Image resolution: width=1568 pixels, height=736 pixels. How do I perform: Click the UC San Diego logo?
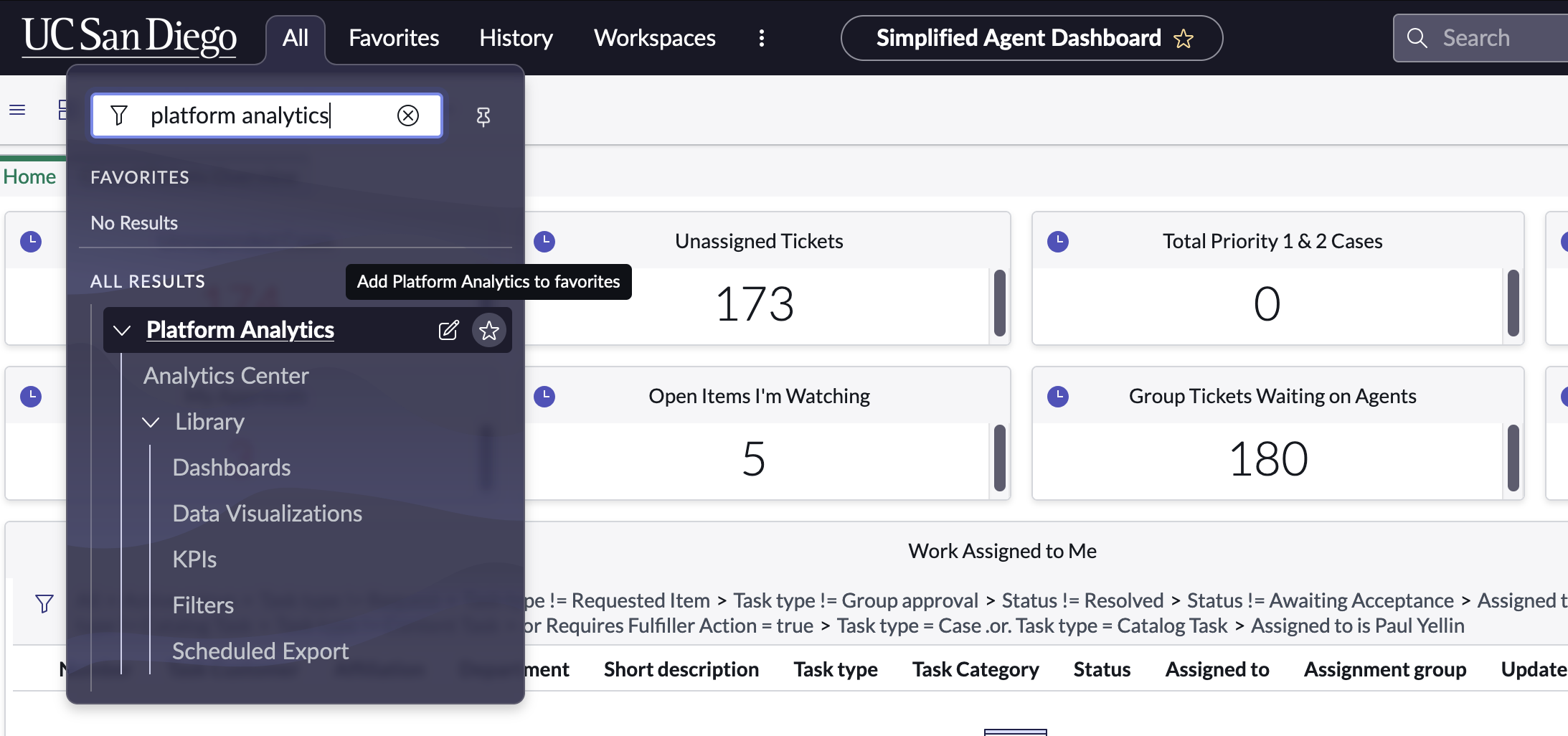129,36
